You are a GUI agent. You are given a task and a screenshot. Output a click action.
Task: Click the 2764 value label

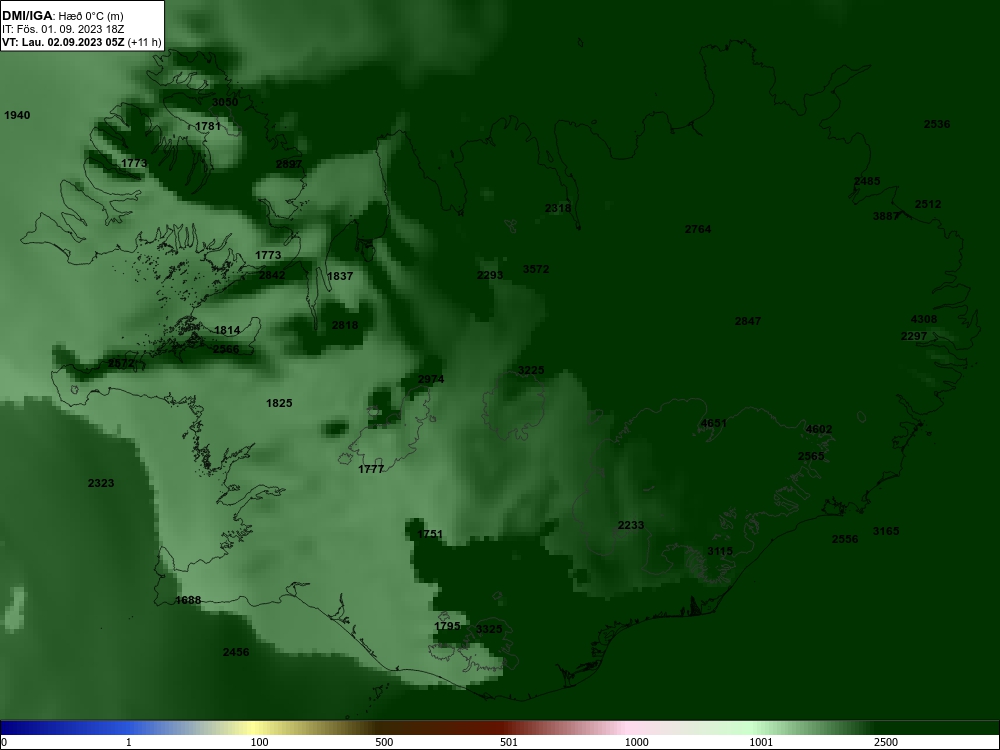point(698,230)
